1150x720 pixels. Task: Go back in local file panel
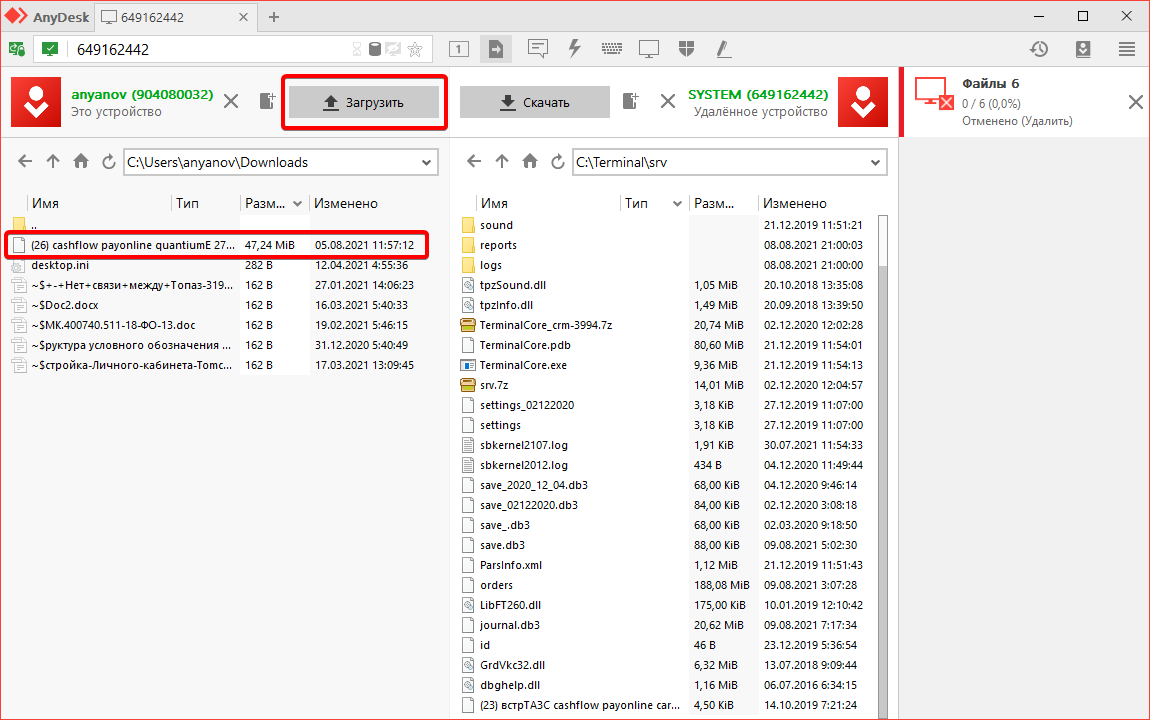25,161
